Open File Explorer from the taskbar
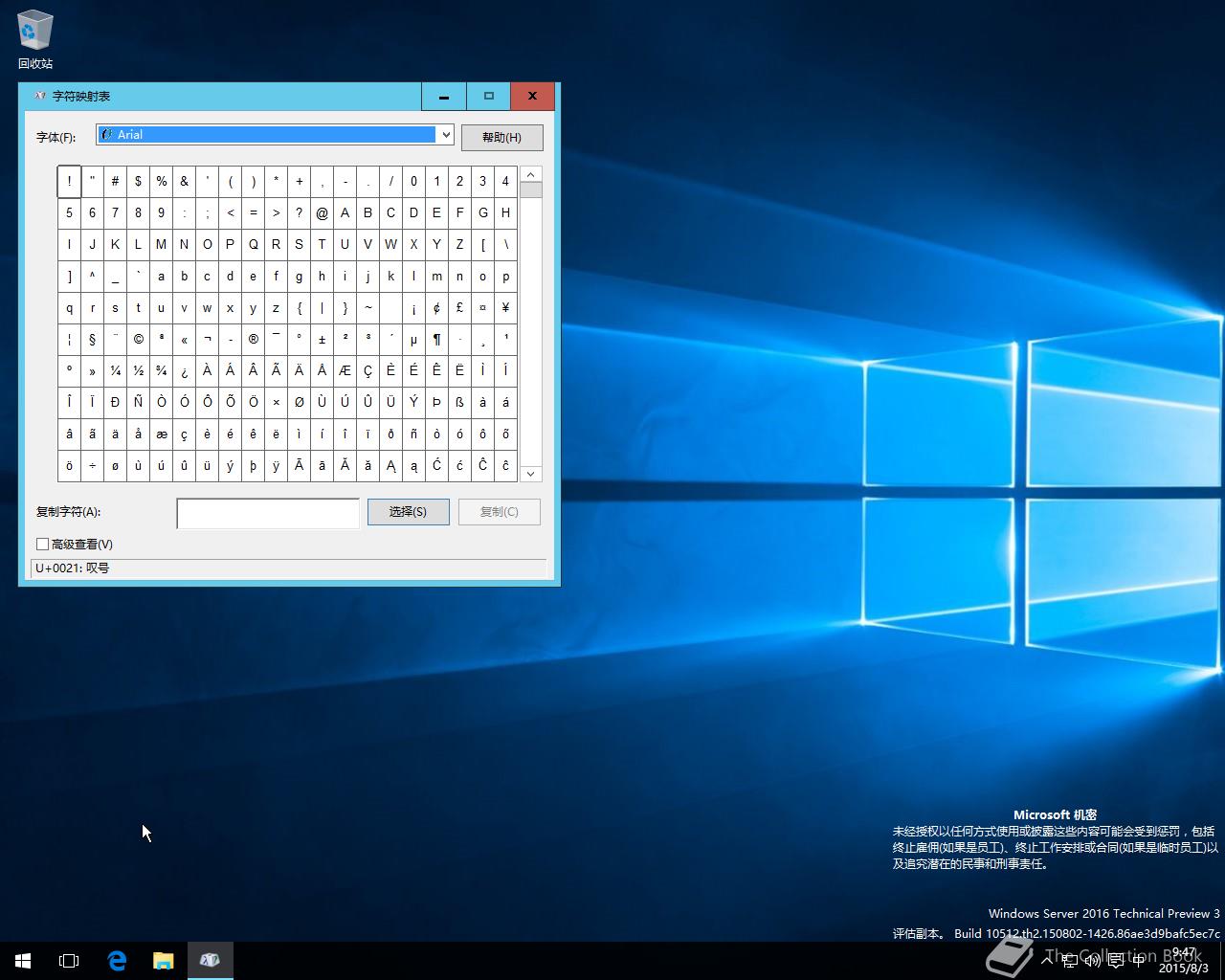The image size is (1225, 980). [x=163, y=960]
